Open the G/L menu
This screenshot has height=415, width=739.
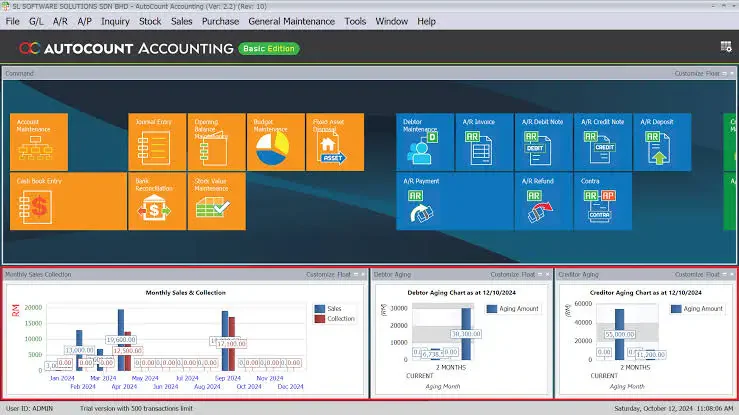(36, 21)
